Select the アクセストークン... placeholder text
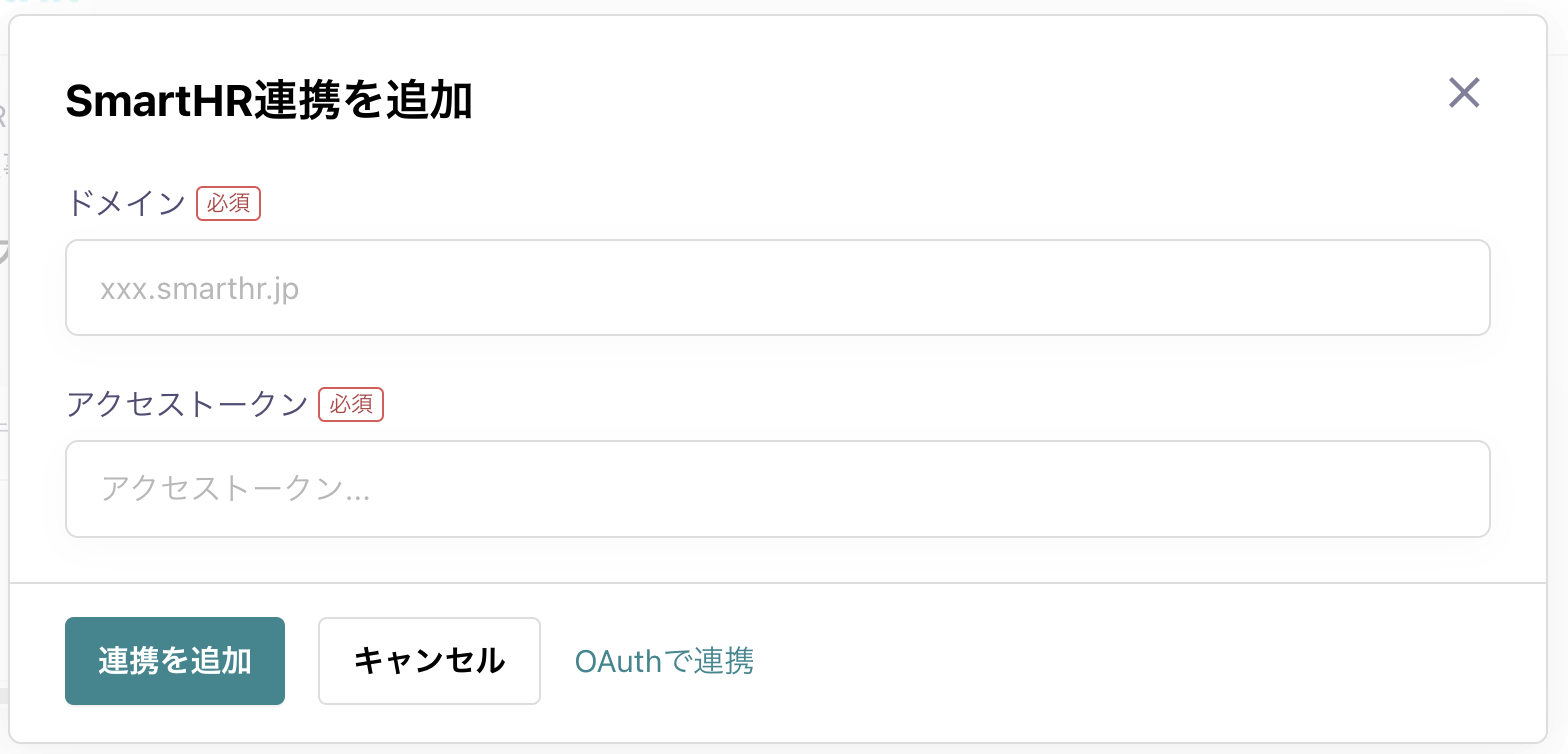This screenshot has height=754, width=1568. coord(236,490)
